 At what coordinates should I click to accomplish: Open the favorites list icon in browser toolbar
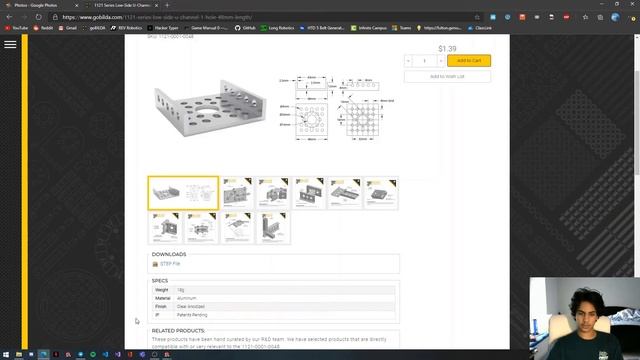click(x=585, y=17)
